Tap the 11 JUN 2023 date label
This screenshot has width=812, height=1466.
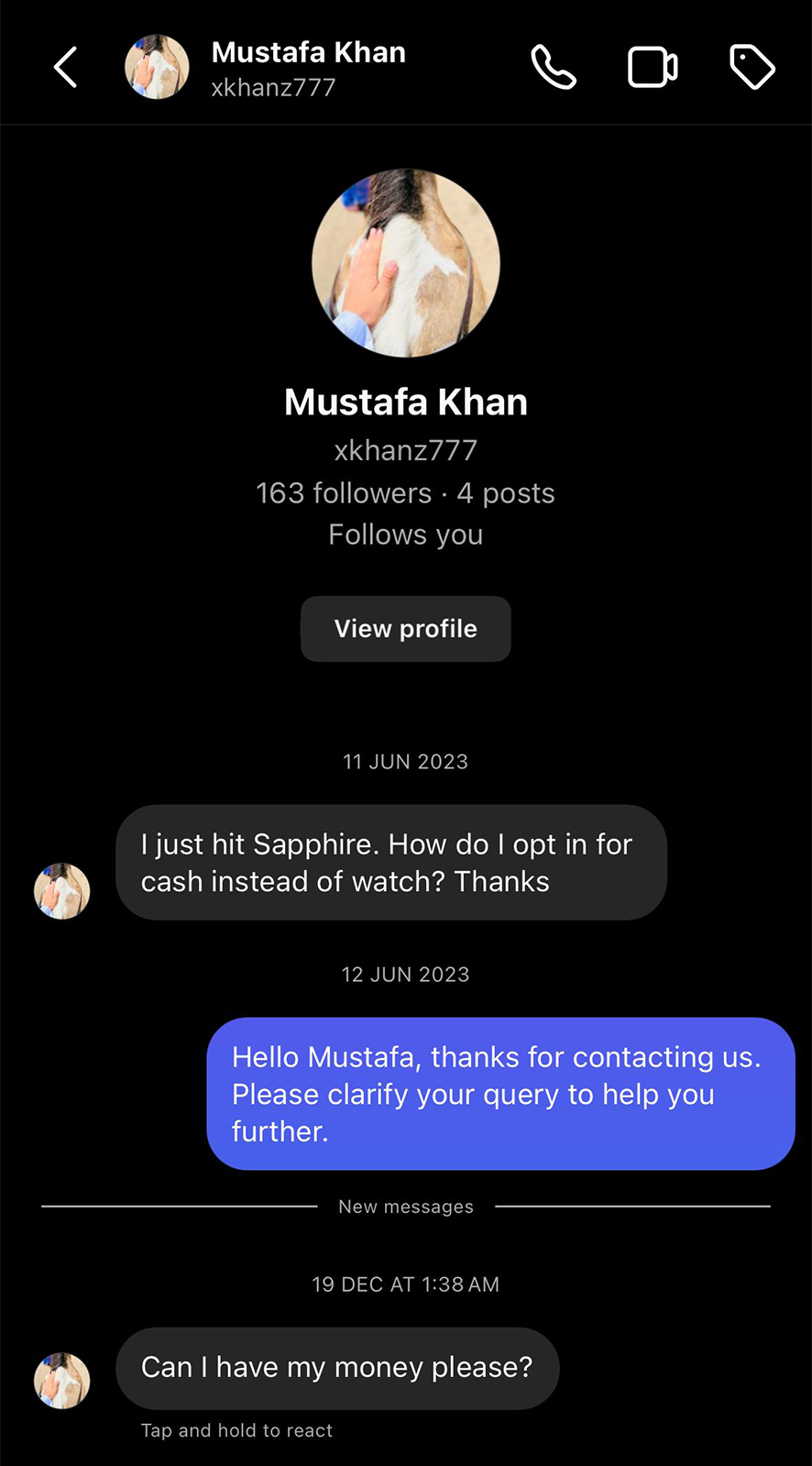click(405, 762)
